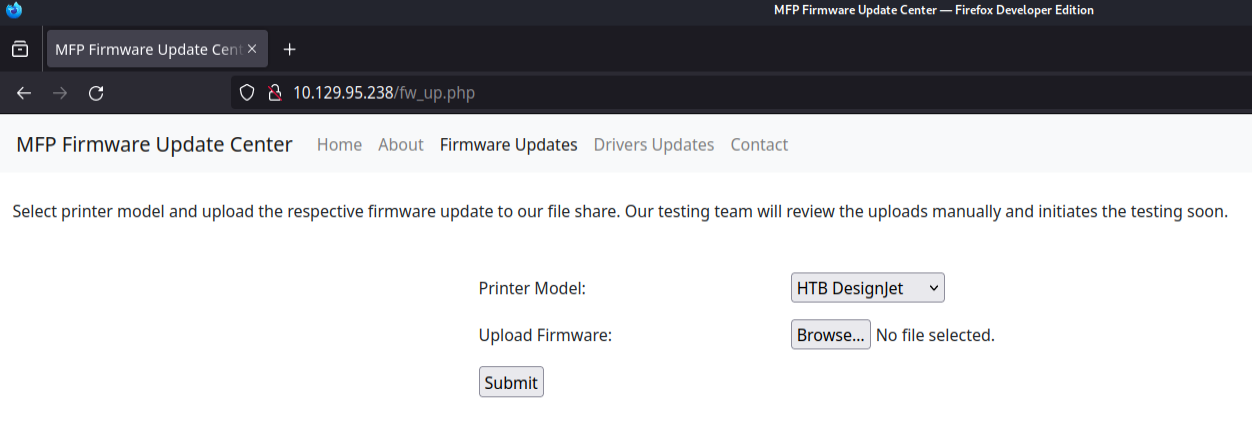Expand the Printer Model dropdown
Screen dimensions: 1252x427
867,288
